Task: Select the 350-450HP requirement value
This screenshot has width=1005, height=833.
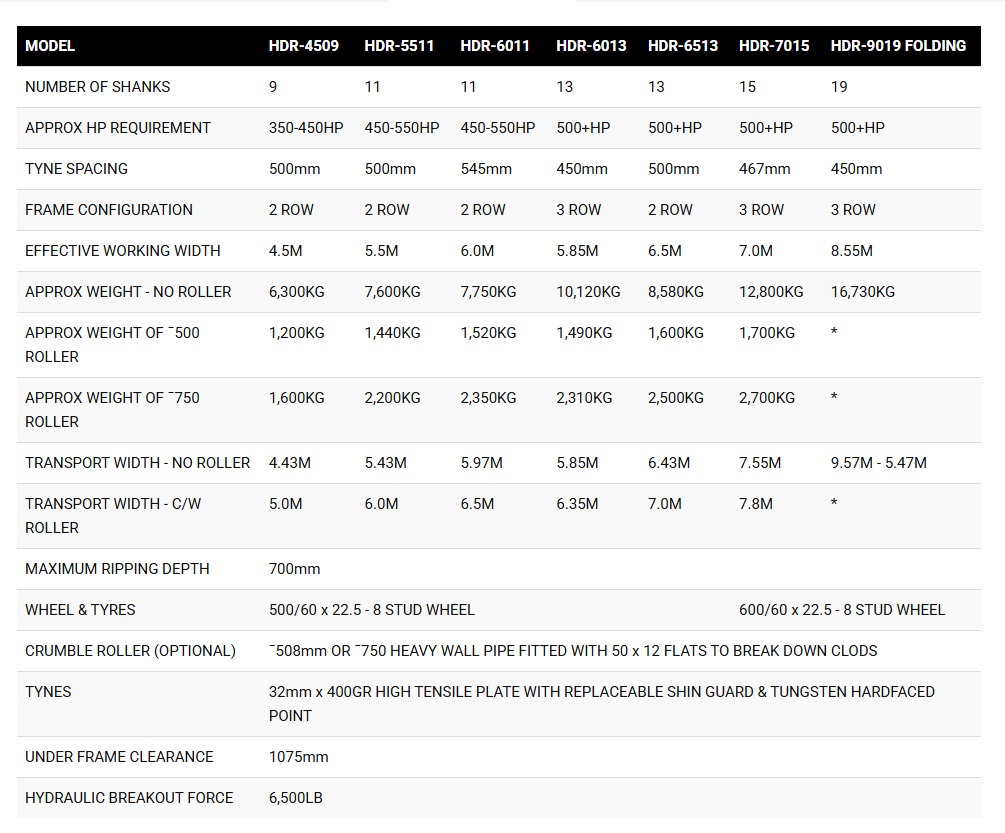Action: 306,128
